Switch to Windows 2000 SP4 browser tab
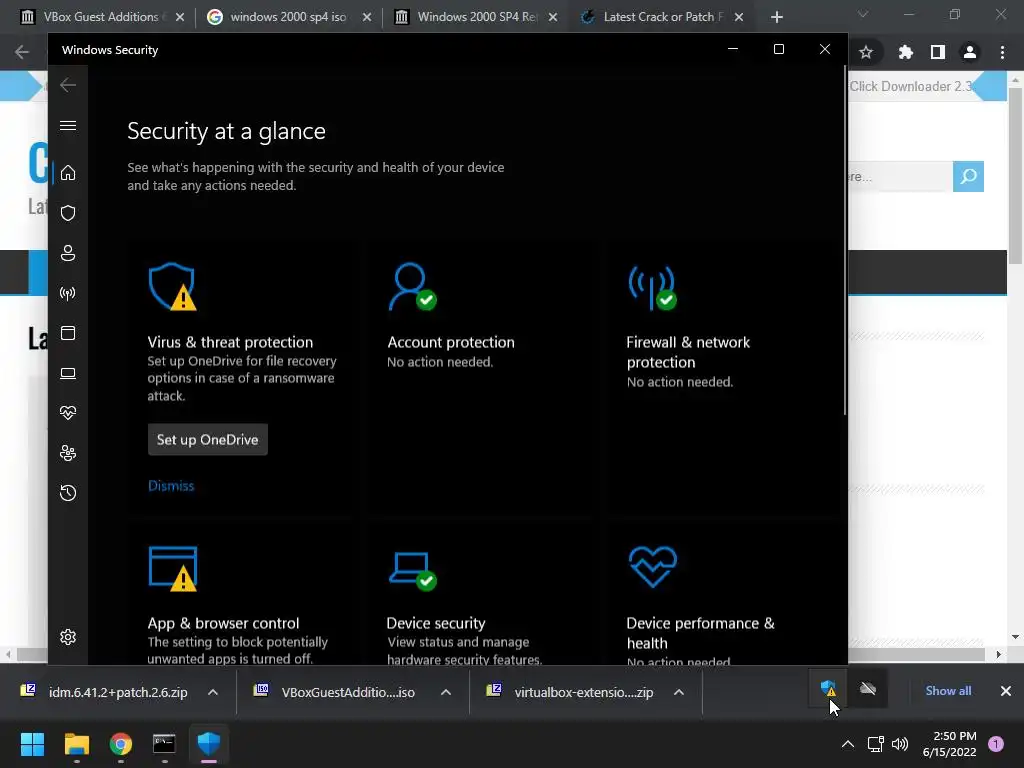The height and width of the screenshot is (768, 1024). (x=477, y=17)
